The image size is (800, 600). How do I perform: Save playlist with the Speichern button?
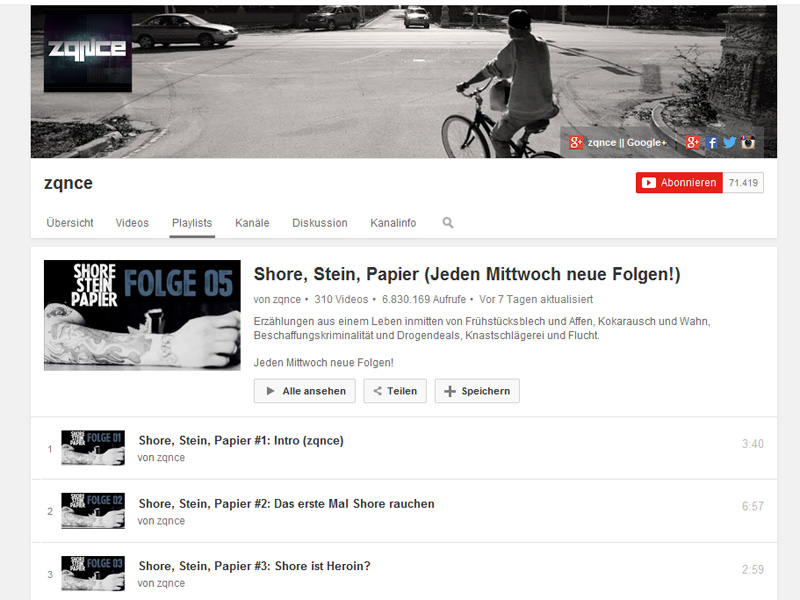point(478,391)
